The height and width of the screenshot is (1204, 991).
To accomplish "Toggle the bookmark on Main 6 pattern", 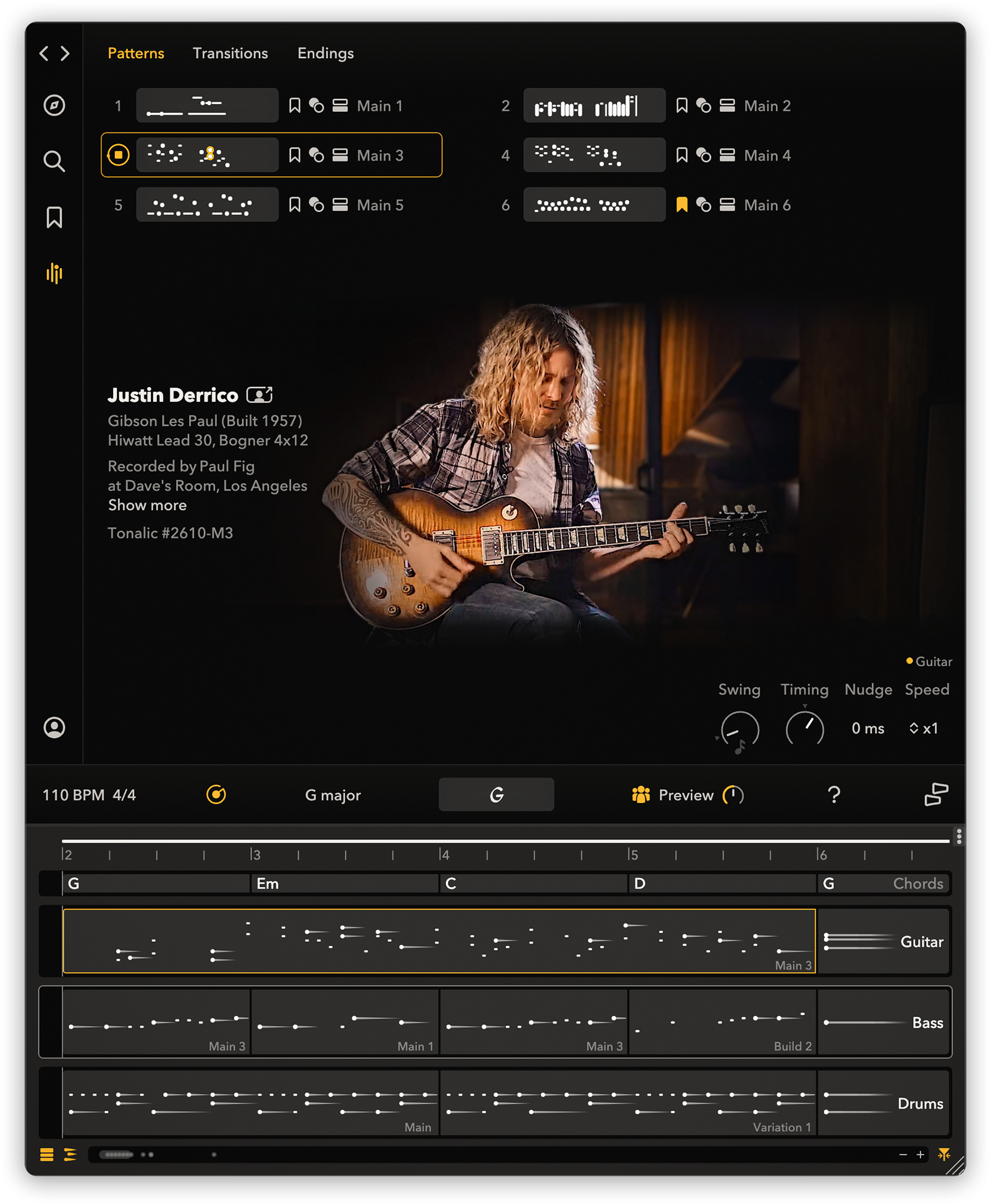I will coord(681,205).
